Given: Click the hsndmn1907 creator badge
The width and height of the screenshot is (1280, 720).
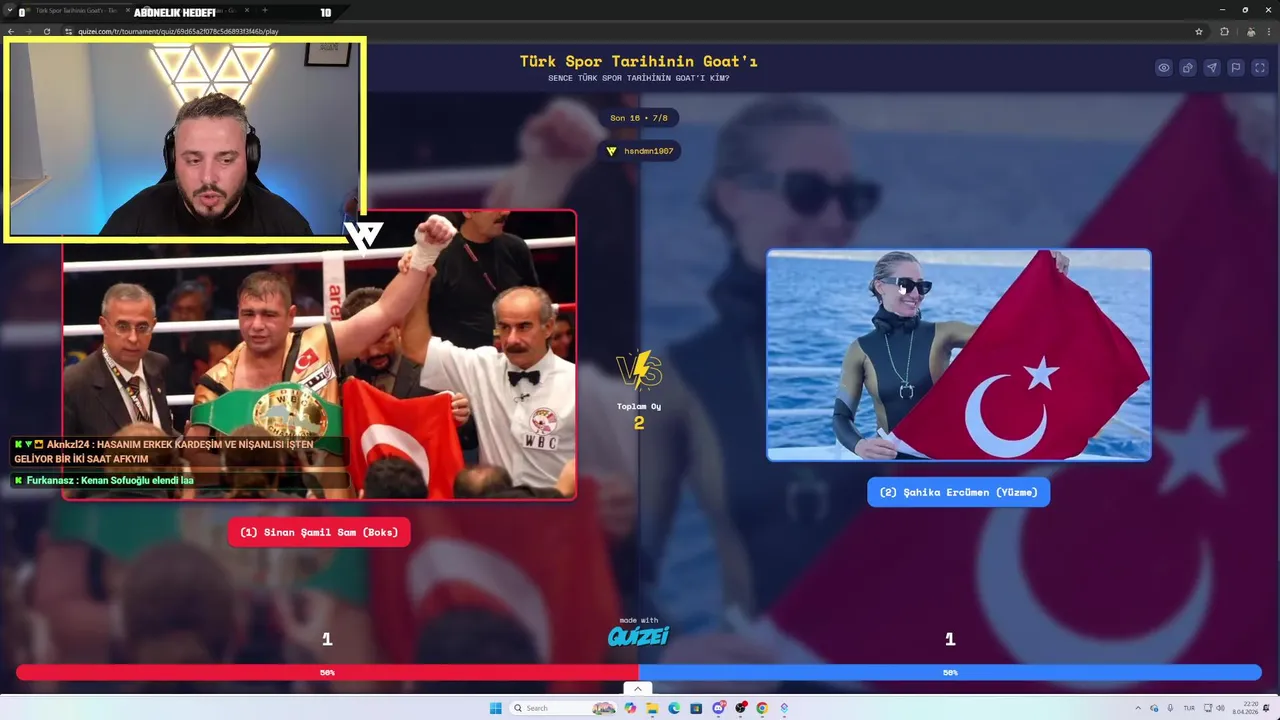Looking at the screenshot, I should point(640,151).
